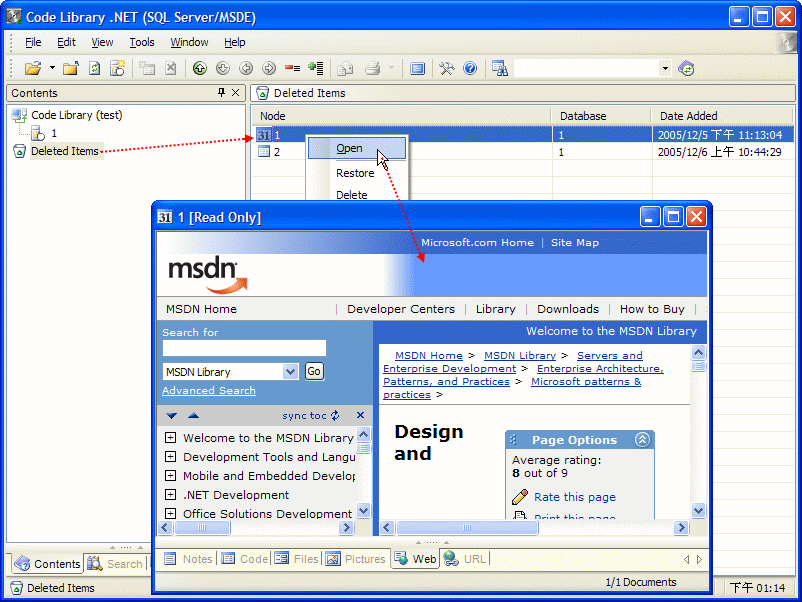Image resolution: width=802 pixels, height=602 pixels.
Task: Click the move down arrow toolbar icon
Action: pos(223,68)
